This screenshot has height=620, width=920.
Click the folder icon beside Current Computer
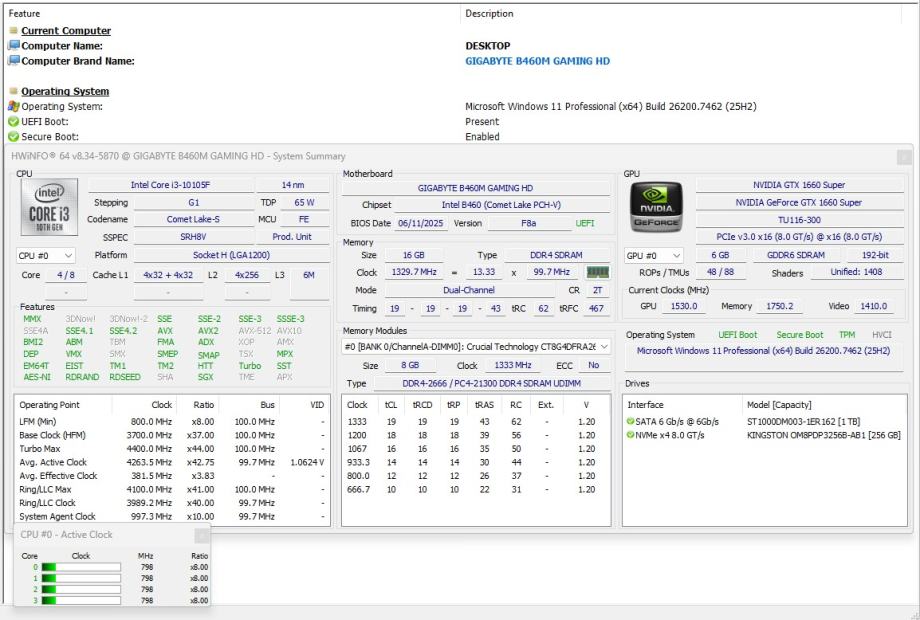(13, 31)
